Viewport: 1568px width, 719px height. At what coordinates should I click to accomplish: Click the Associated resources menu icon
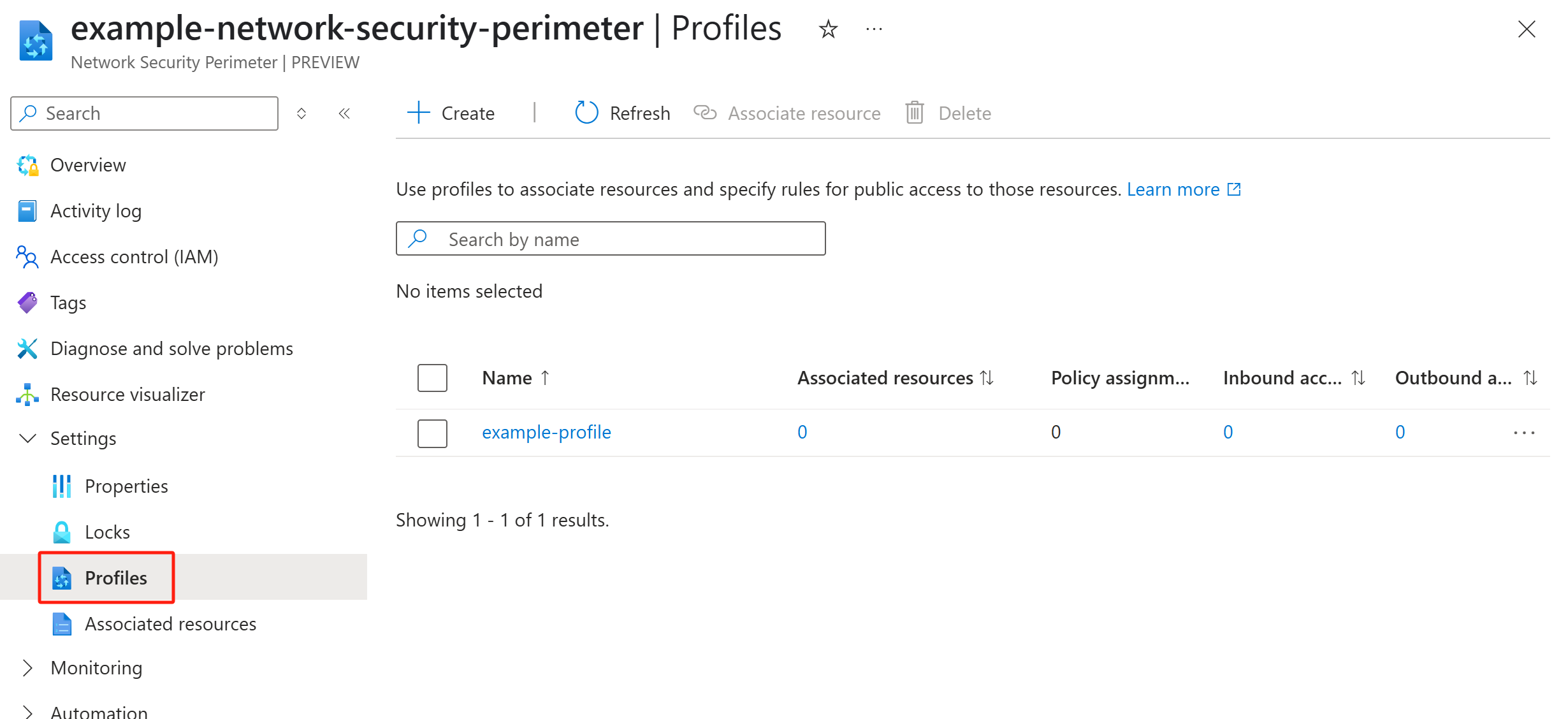point(62,624)
